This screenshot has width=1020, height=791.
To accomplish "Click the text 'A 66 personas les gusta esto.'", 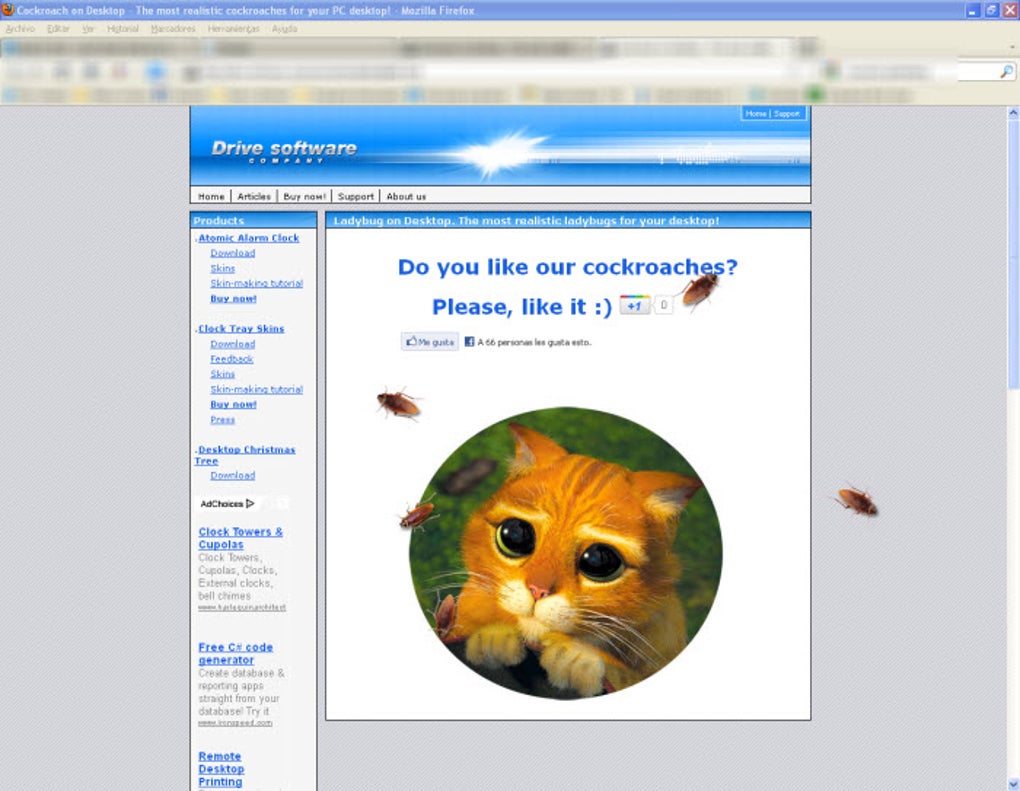I will click(534, 342).
